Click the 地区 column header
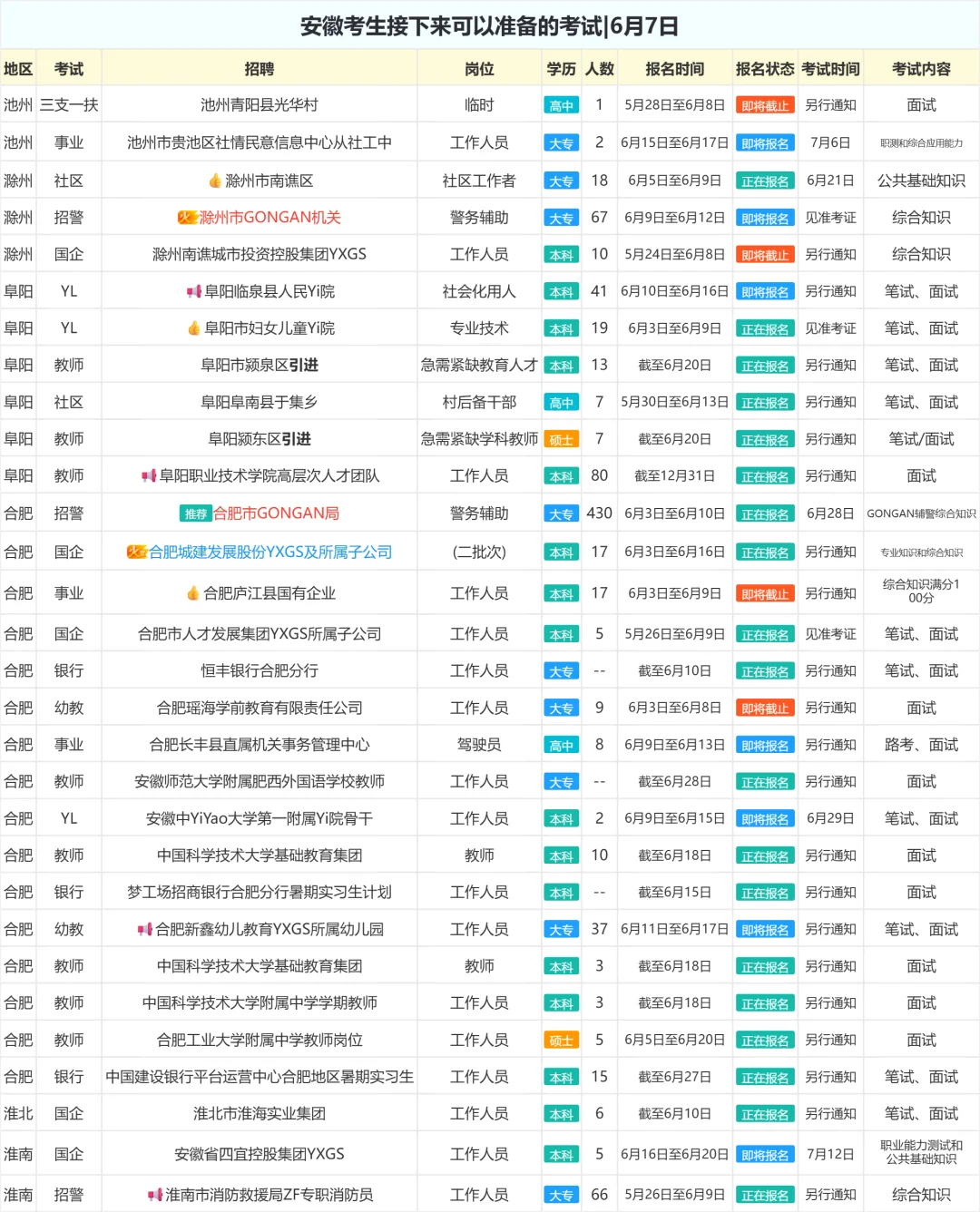 pyautogui.click(x=18, y=69)
